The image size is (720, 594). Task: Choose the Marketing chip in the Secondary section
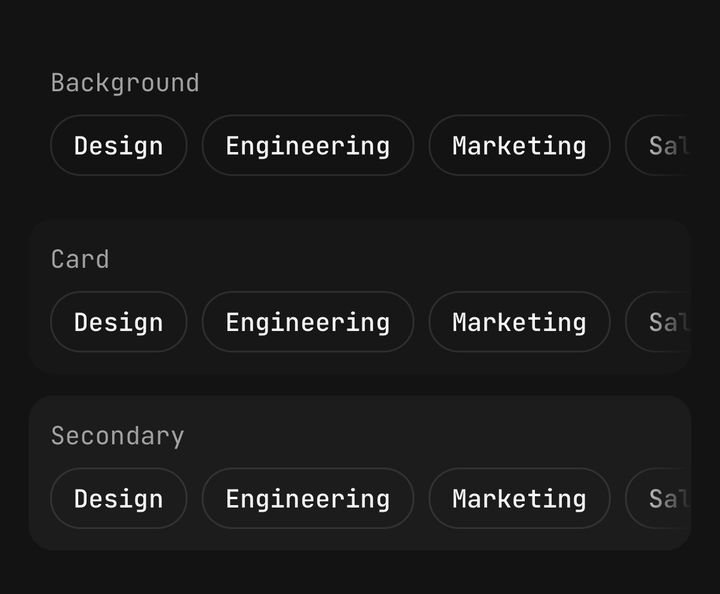(519, 498)
